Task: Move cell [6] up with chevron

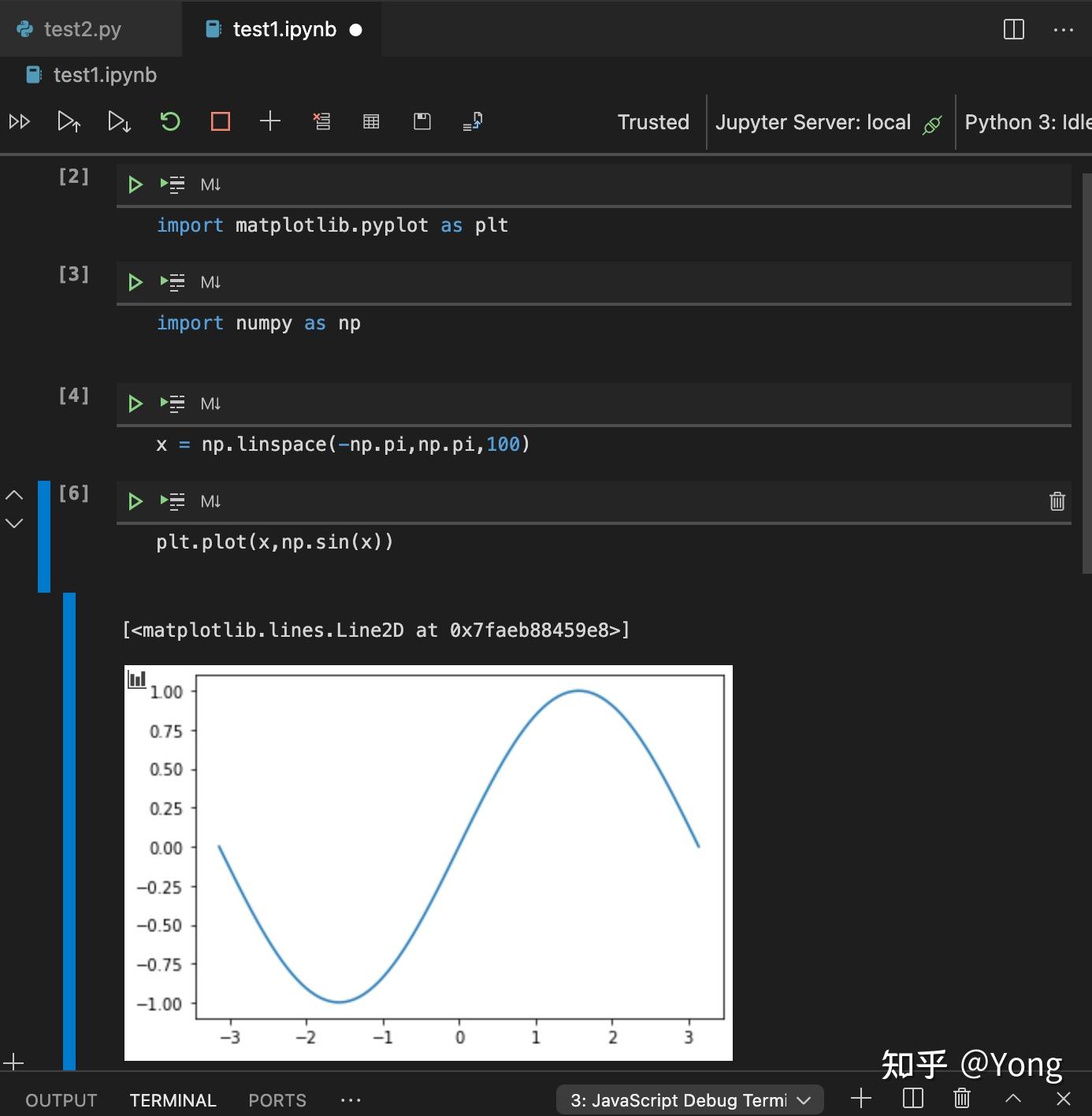Action: 14,495
